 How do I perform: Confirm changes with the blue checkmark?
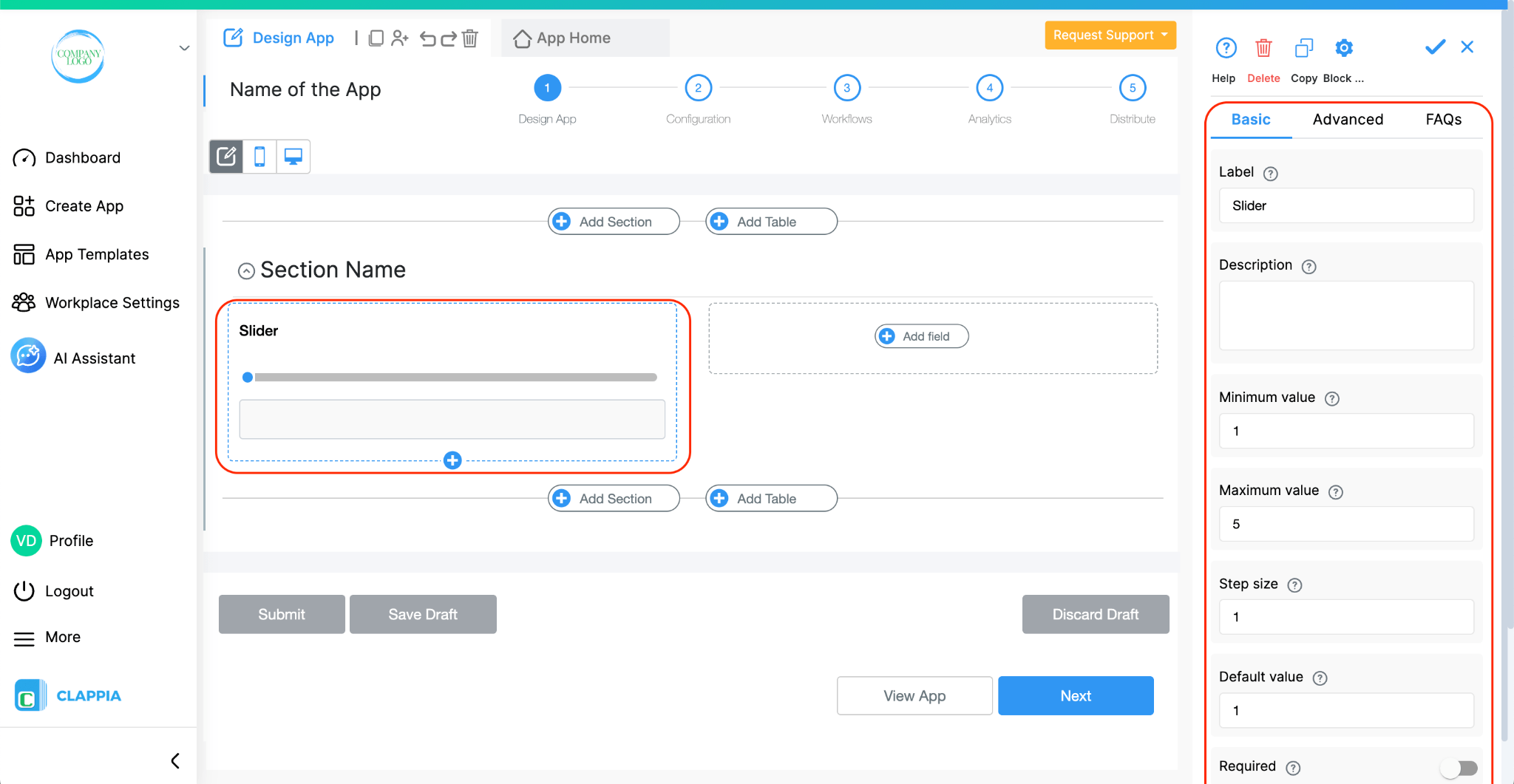[x=1435, y=47]
